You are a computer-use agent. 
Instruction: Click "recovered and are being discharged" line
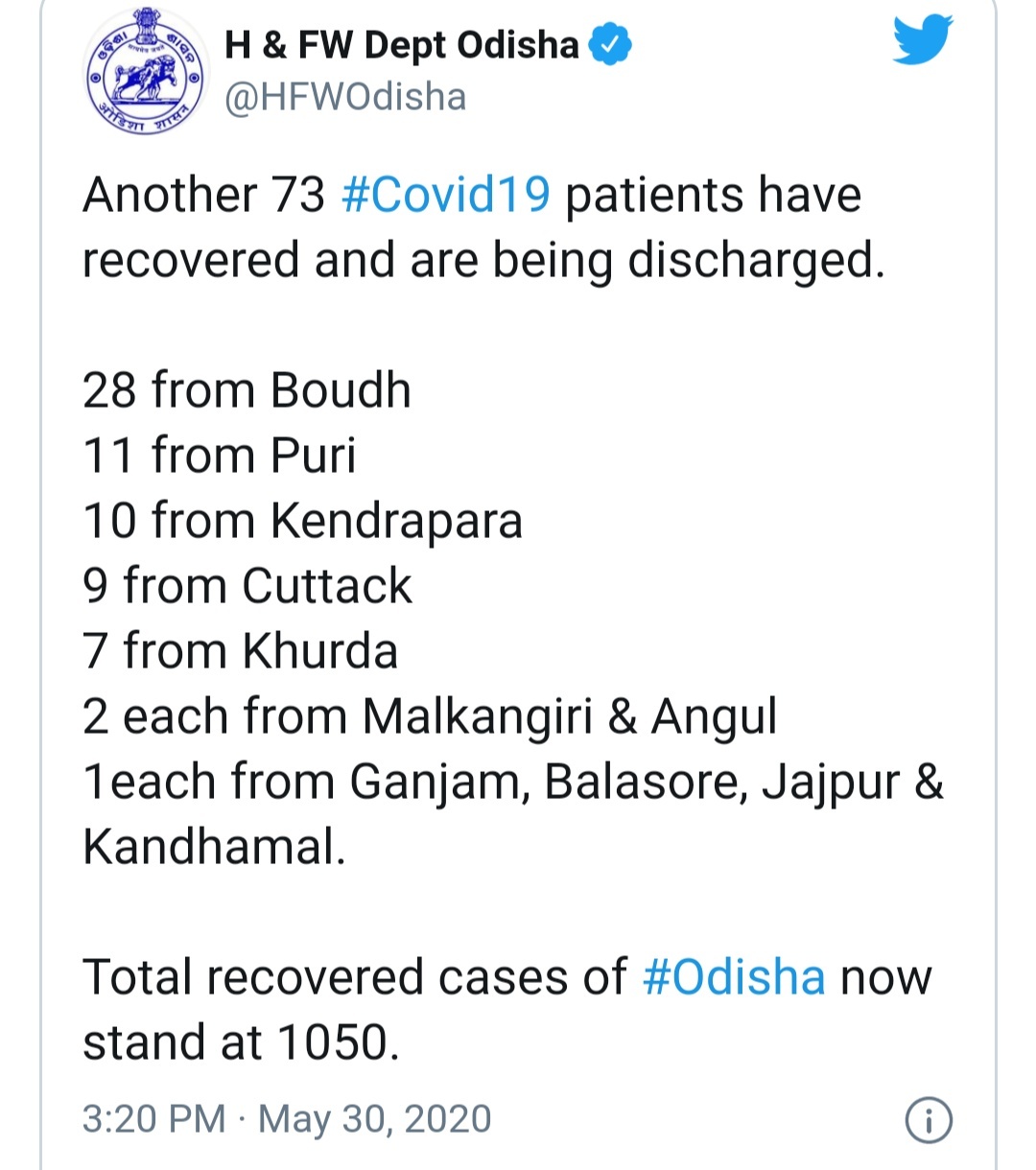[x=483, y=260]
